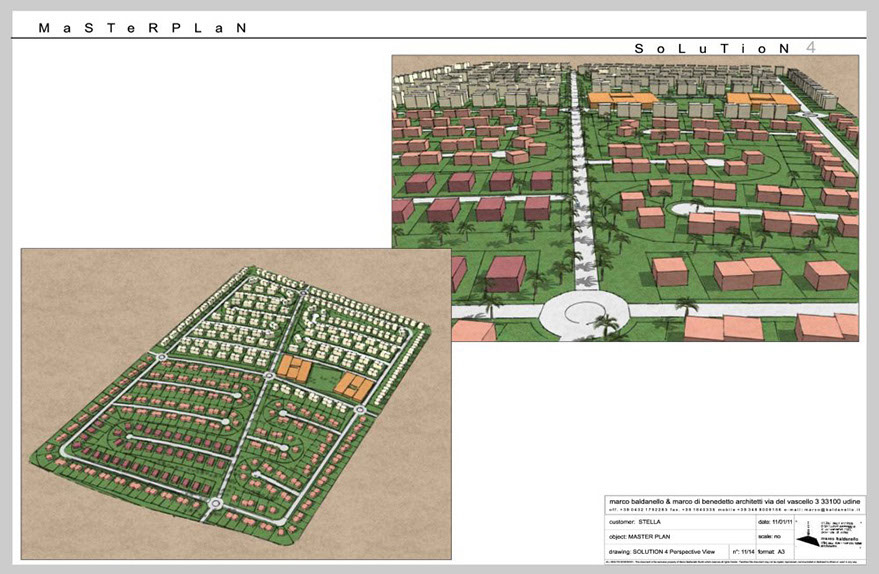Click the SOLUTION heading text
The image size is (879, 574).
click(714, 48)
